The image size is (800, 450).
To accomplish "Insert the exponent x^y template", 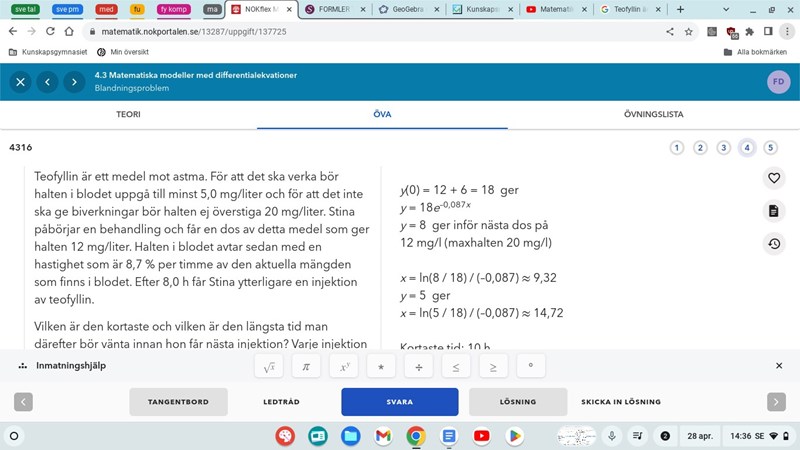I will coord(343,367).
